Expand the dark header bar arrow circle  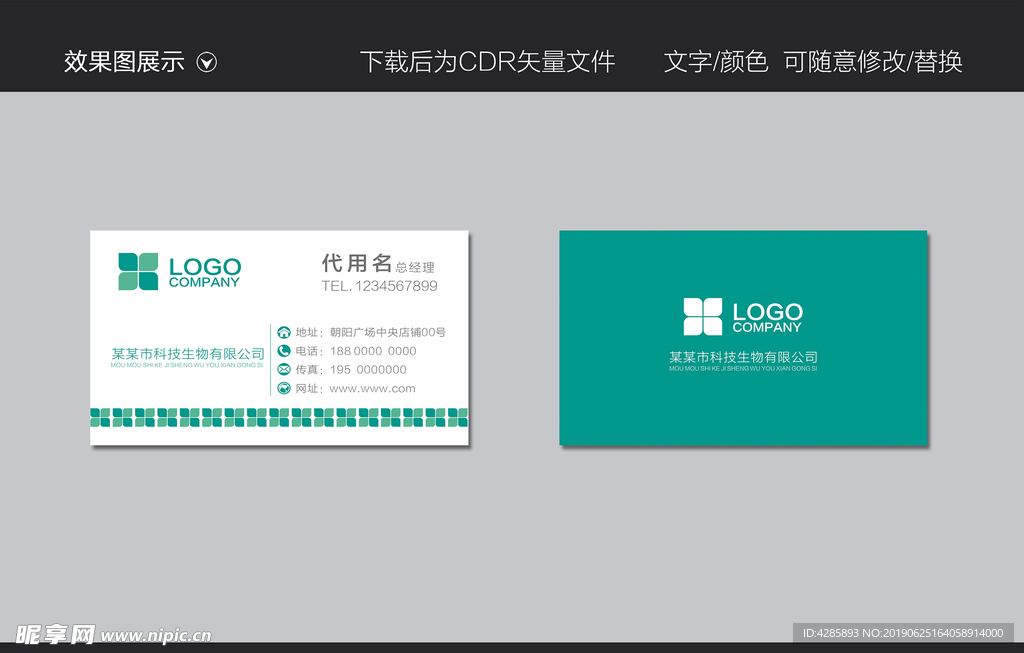pyautogui.click(x=207, y=62)
